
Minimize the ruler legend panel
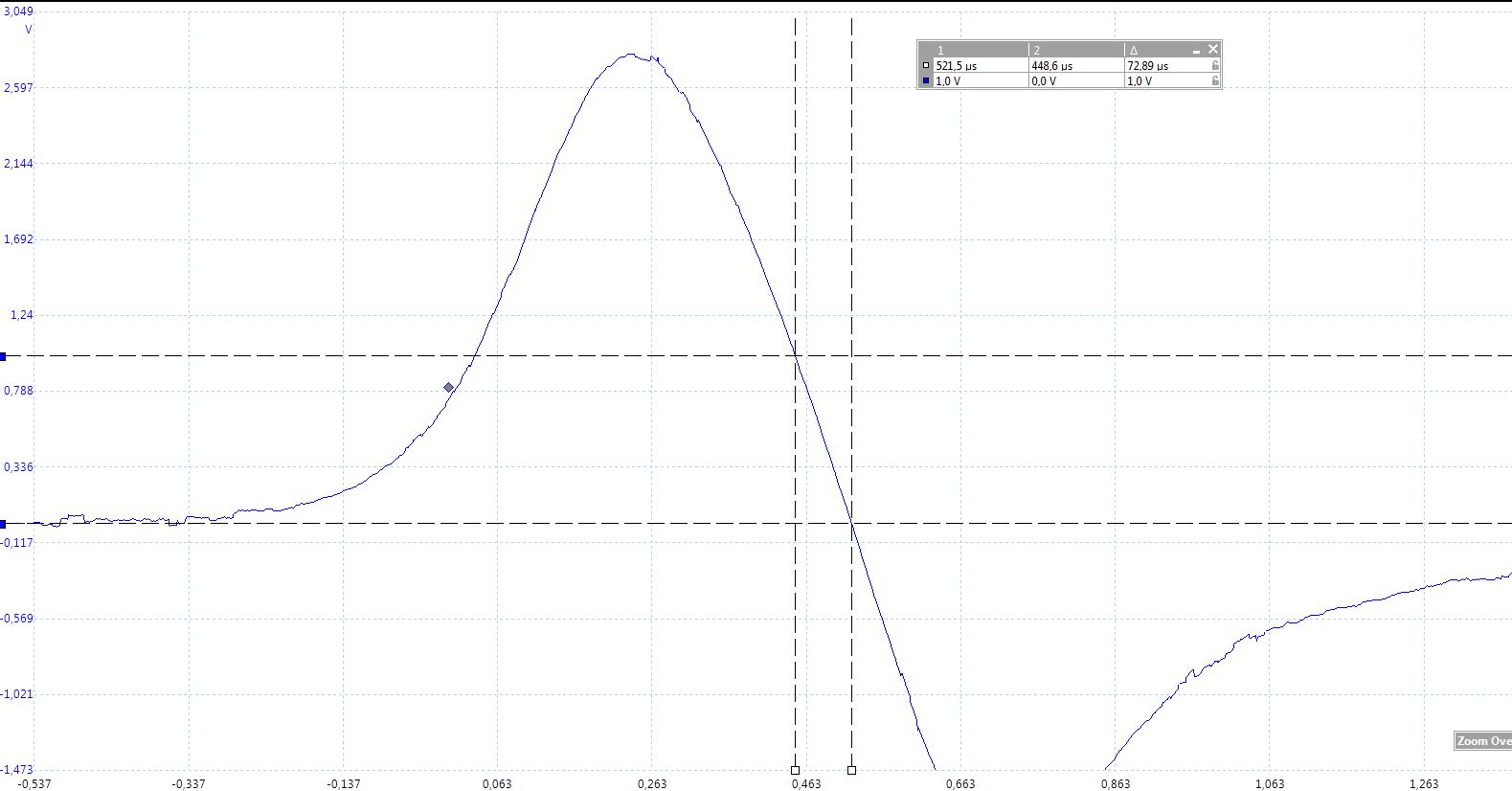pyautogui.click(x=1196, y=51)
